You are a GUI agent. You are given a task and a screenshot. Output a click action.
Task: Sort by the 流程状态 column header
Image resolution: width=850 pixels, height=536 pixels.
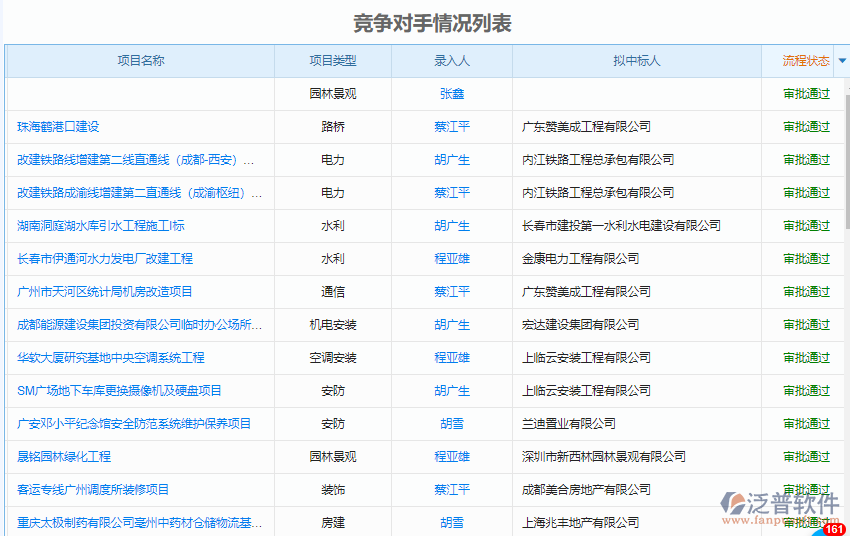tap(806, 61)
